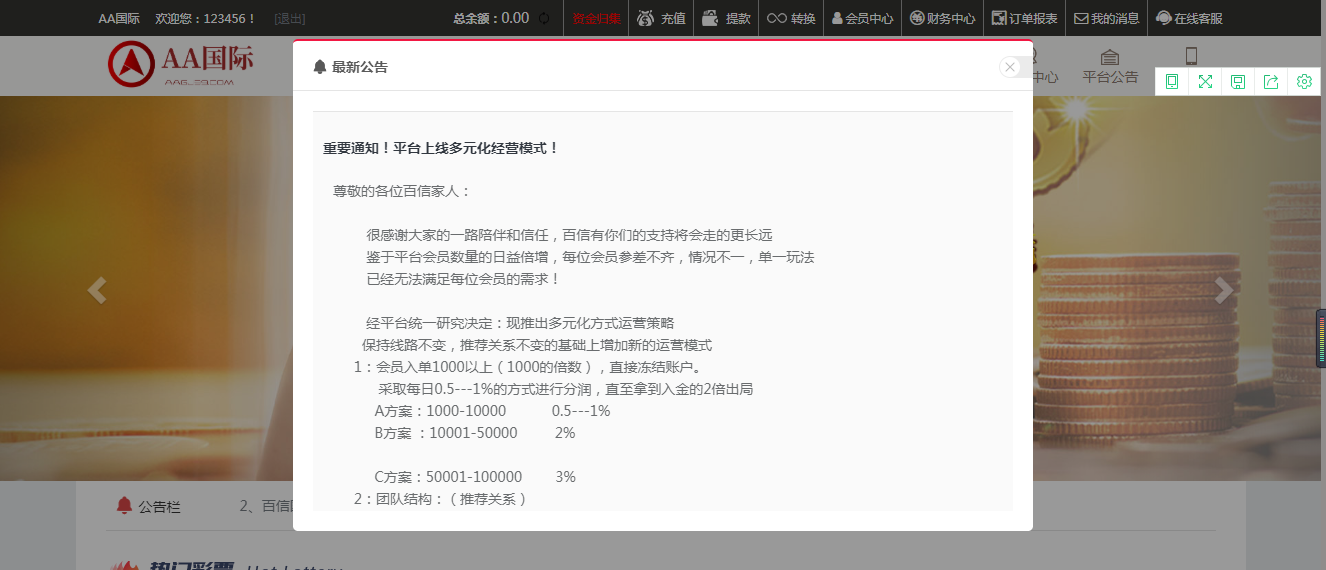The width and height of the screenshot is (1326, 570).
Task: Go to next banner slide
Action: point(1223,290)
